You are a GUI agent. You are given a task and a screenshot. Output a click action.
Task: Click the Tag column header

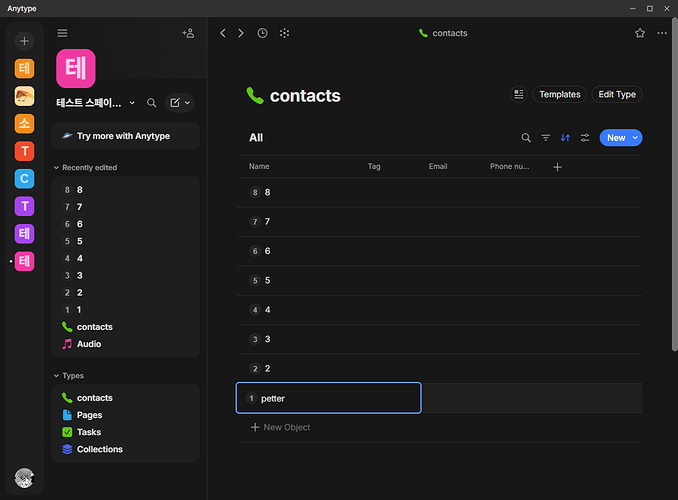click(374, 167)
